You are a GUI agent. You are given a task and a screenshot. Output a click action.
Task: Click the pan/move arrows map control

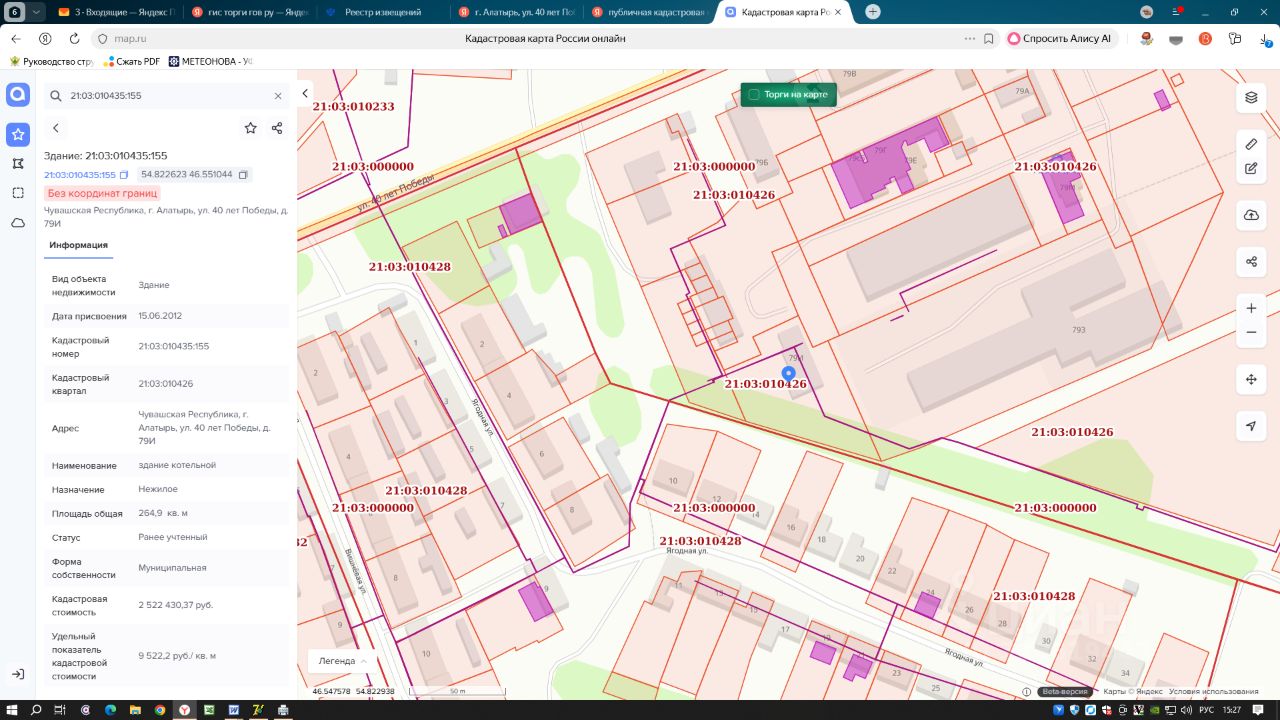1251,379
